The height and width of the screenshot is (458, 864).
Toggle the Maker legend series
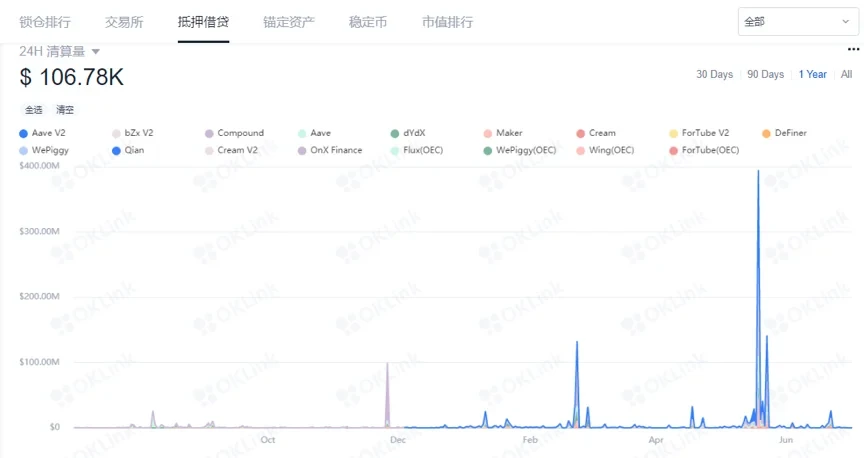pyautogui.click(x=503, y=133)
